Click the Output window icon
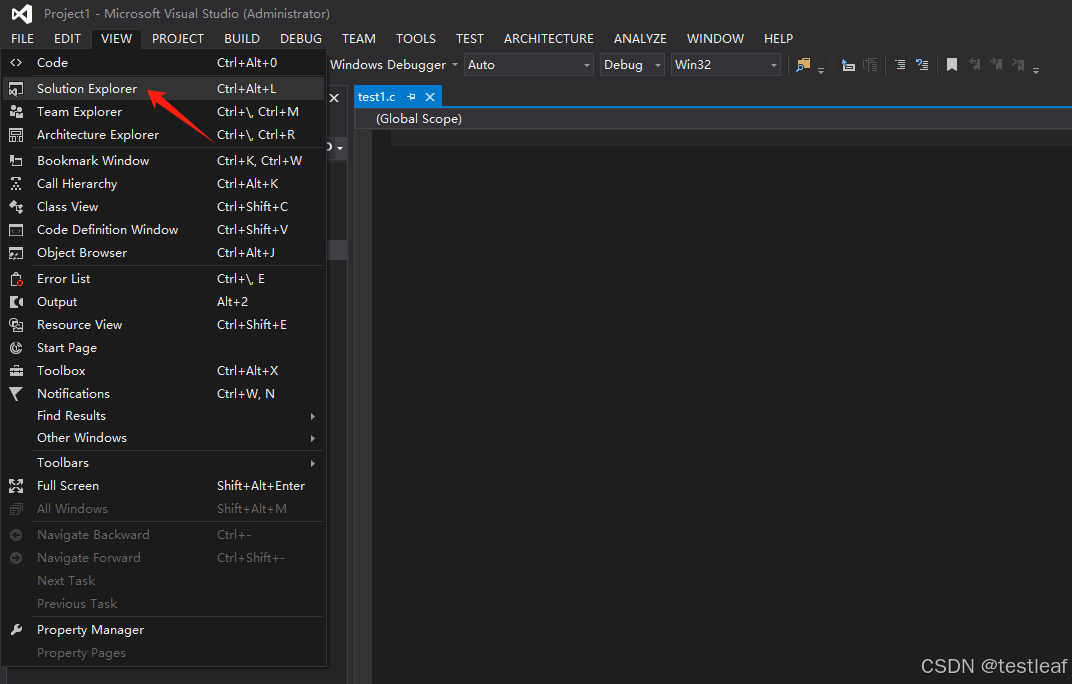1072x684 pixels. [x=16, y=302]
